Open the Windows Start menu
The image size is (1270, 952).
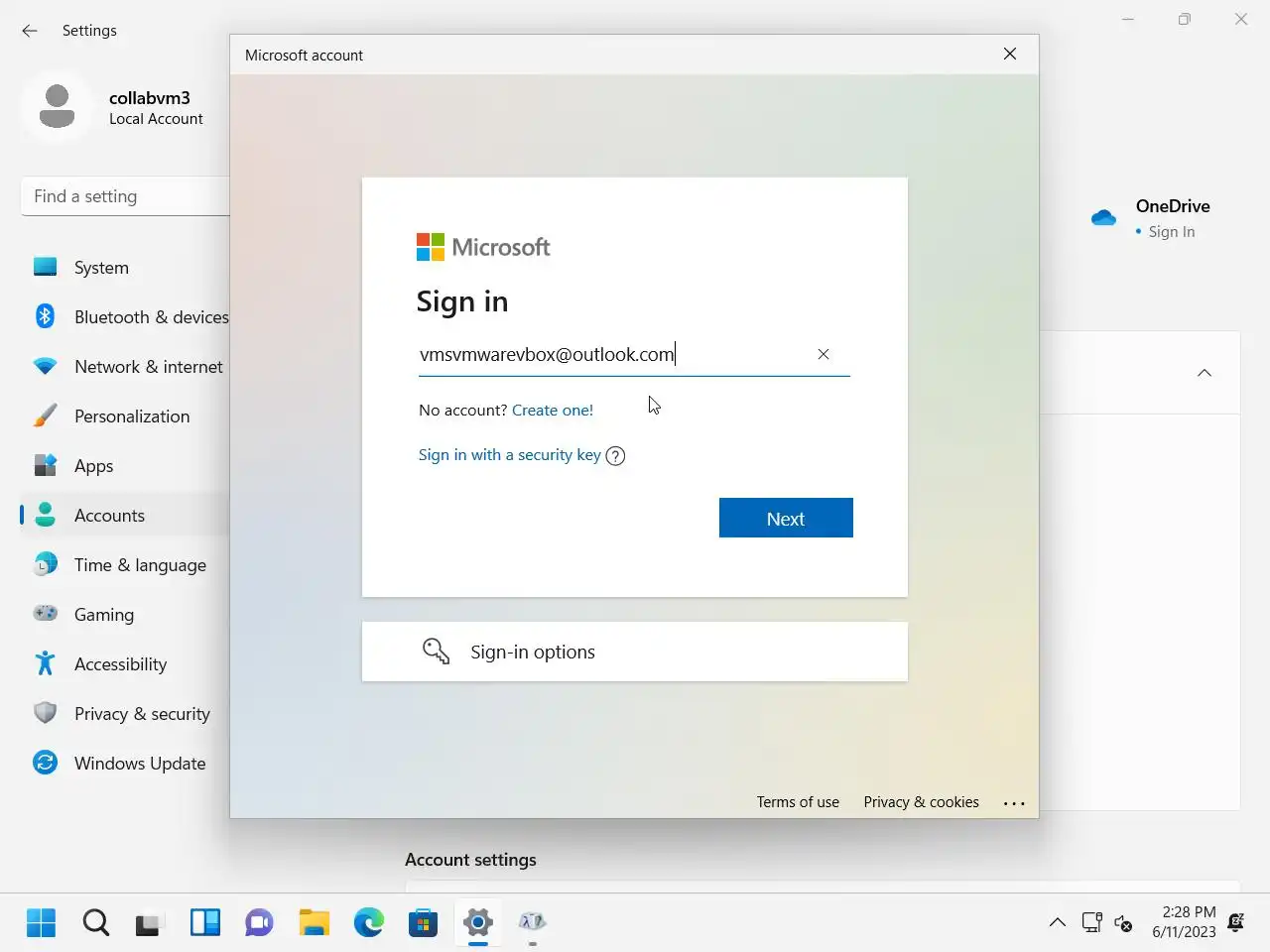(42, 922)
